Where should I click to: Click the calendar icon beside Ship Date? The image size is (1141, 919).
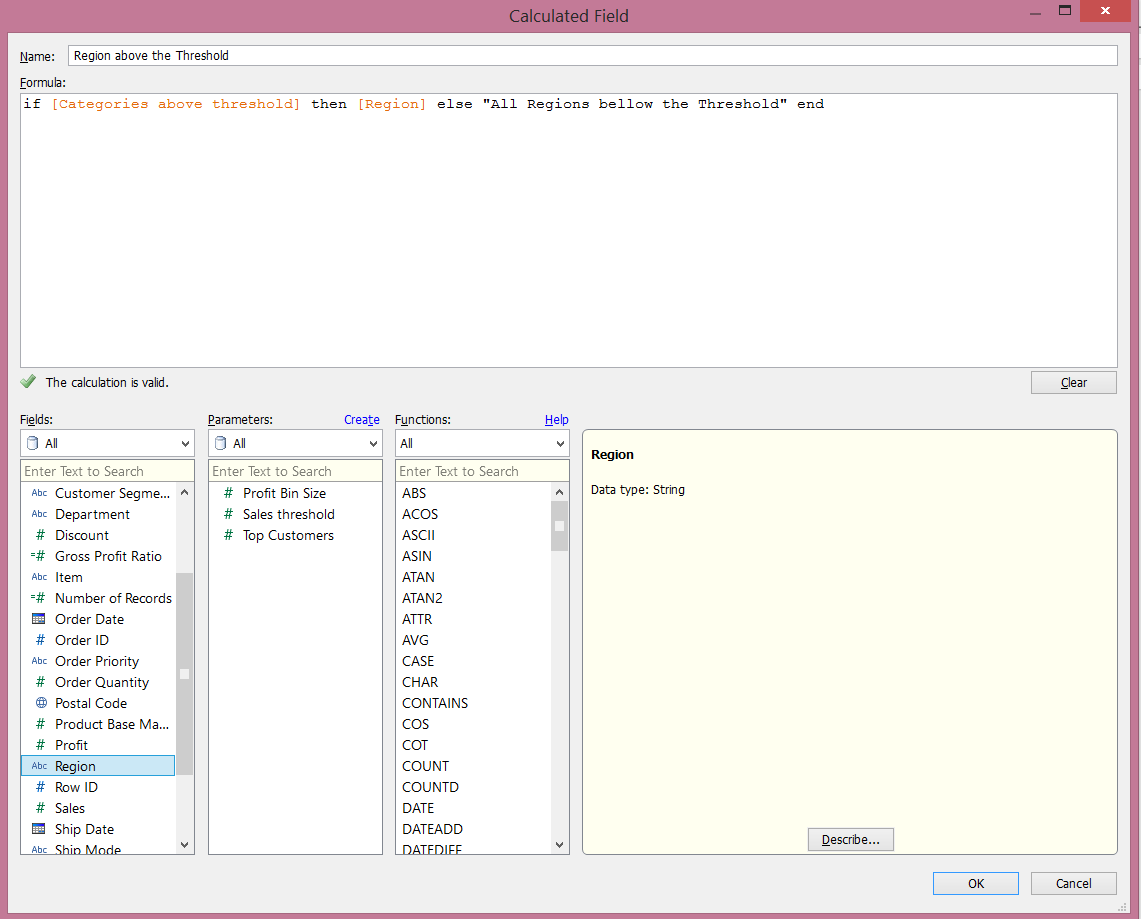point(39,829)
